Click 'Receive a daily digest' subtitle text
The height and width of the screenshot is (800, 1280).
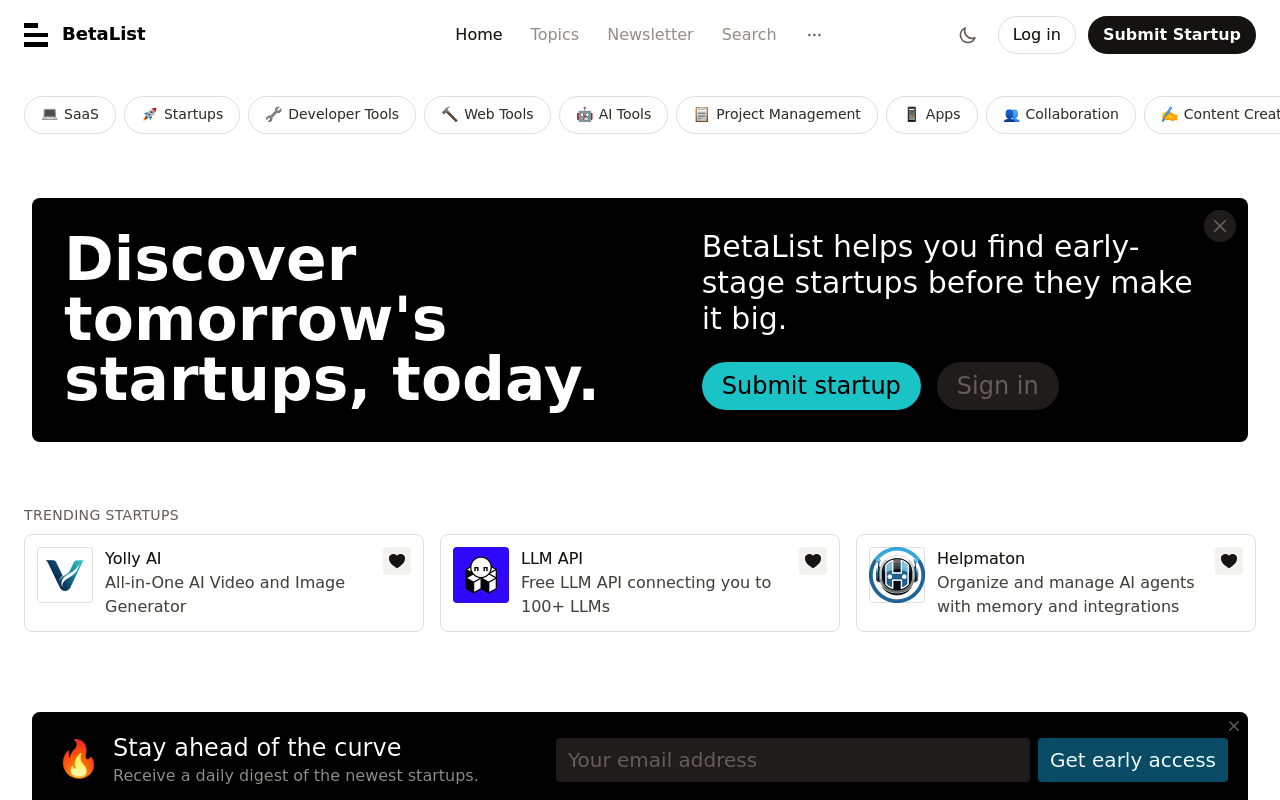tap(296, 776)
